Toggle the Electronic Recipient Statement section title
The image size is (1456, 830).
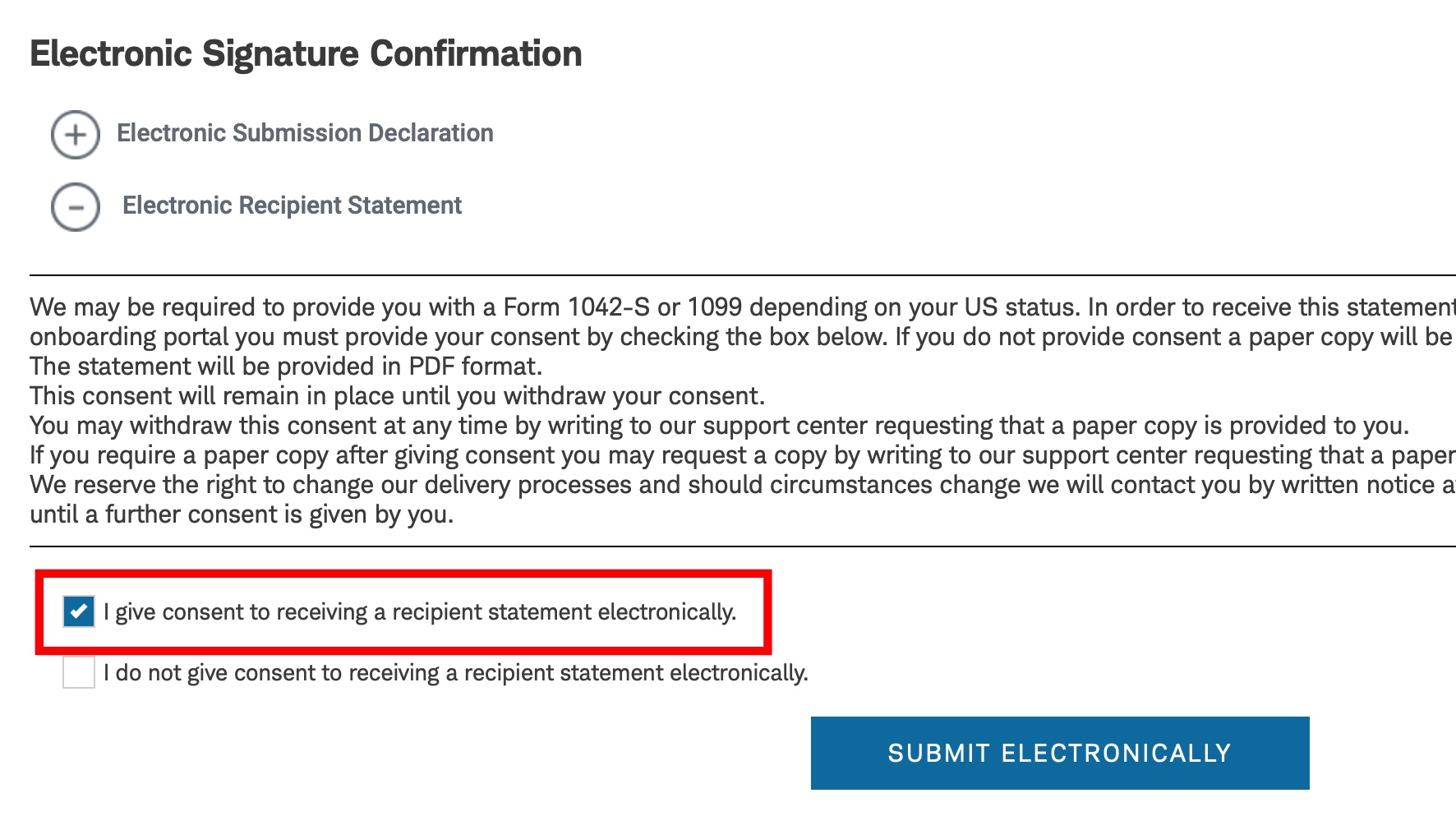(x=292, y=205)
